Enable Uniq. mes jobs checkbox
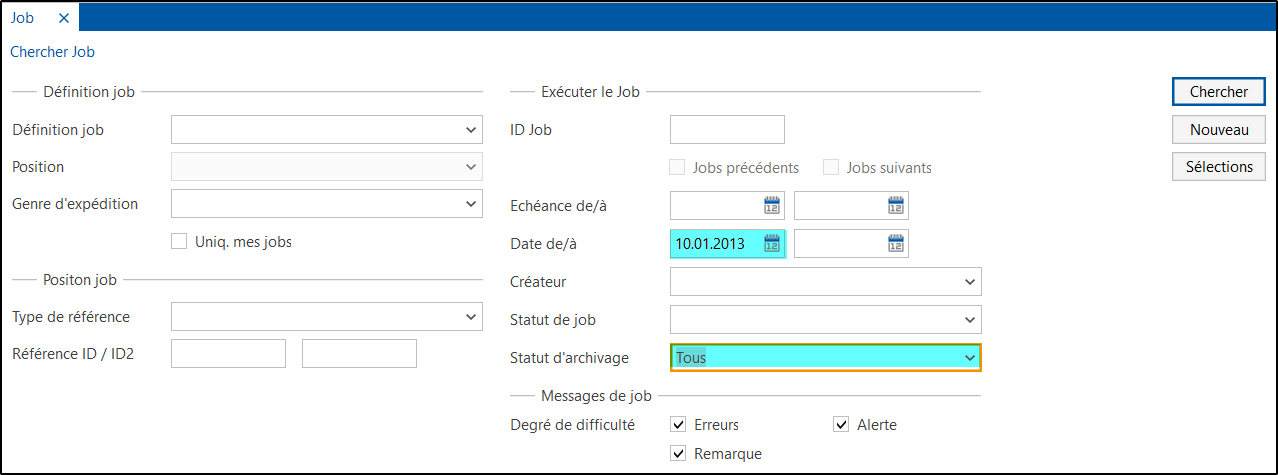 point(179,241)
